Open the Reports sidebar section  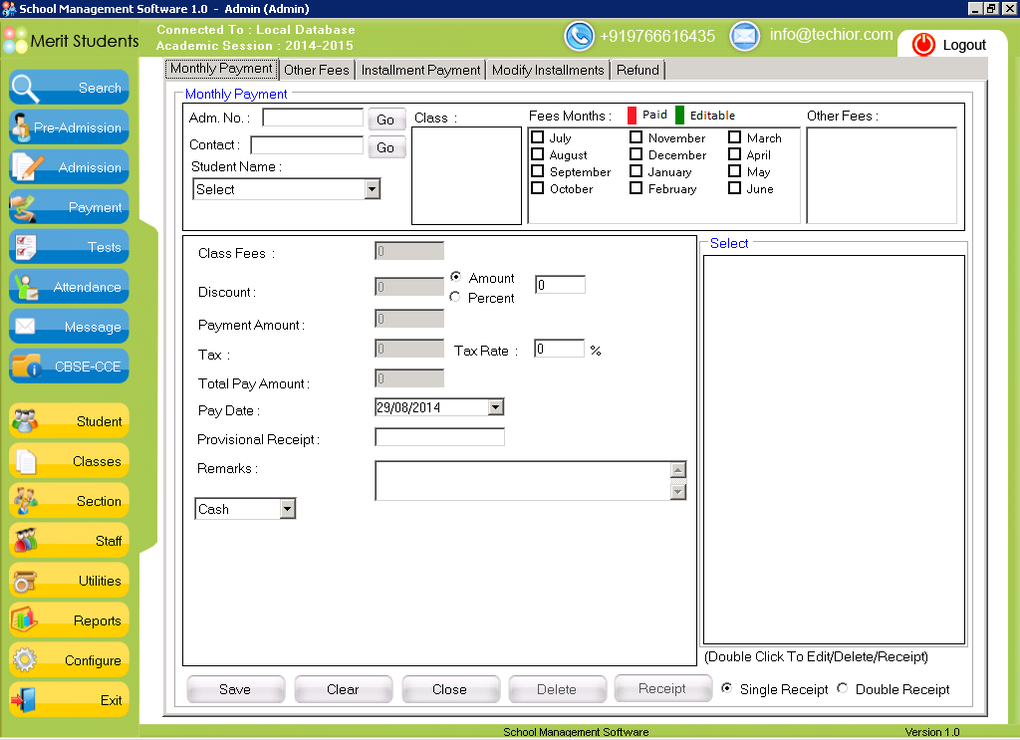[x=69, y=620]
